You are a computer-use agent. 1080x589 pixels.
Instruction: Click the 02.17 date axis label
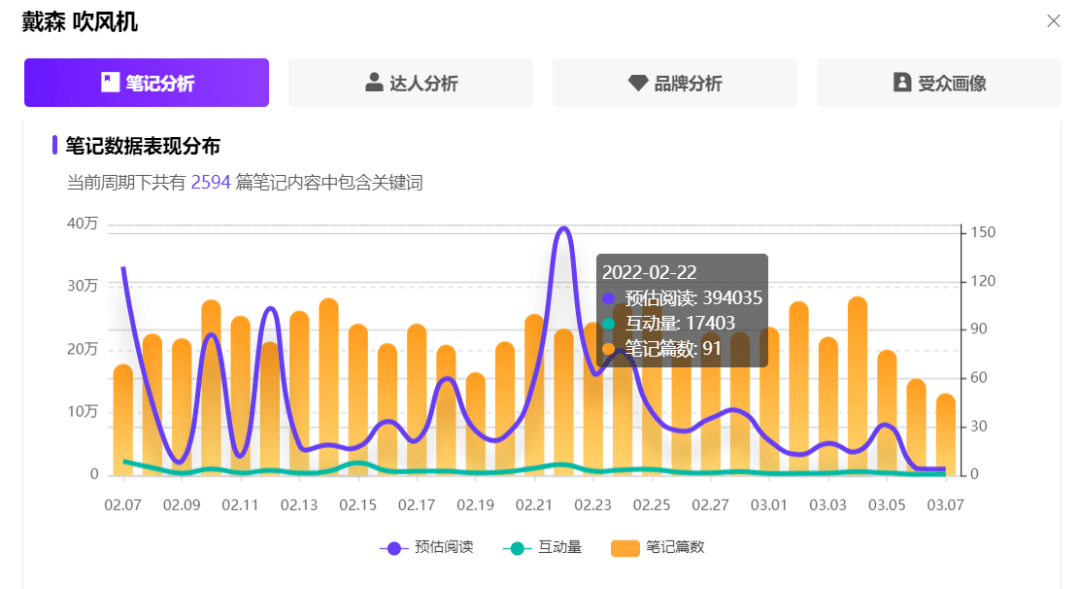coord(416,505)
